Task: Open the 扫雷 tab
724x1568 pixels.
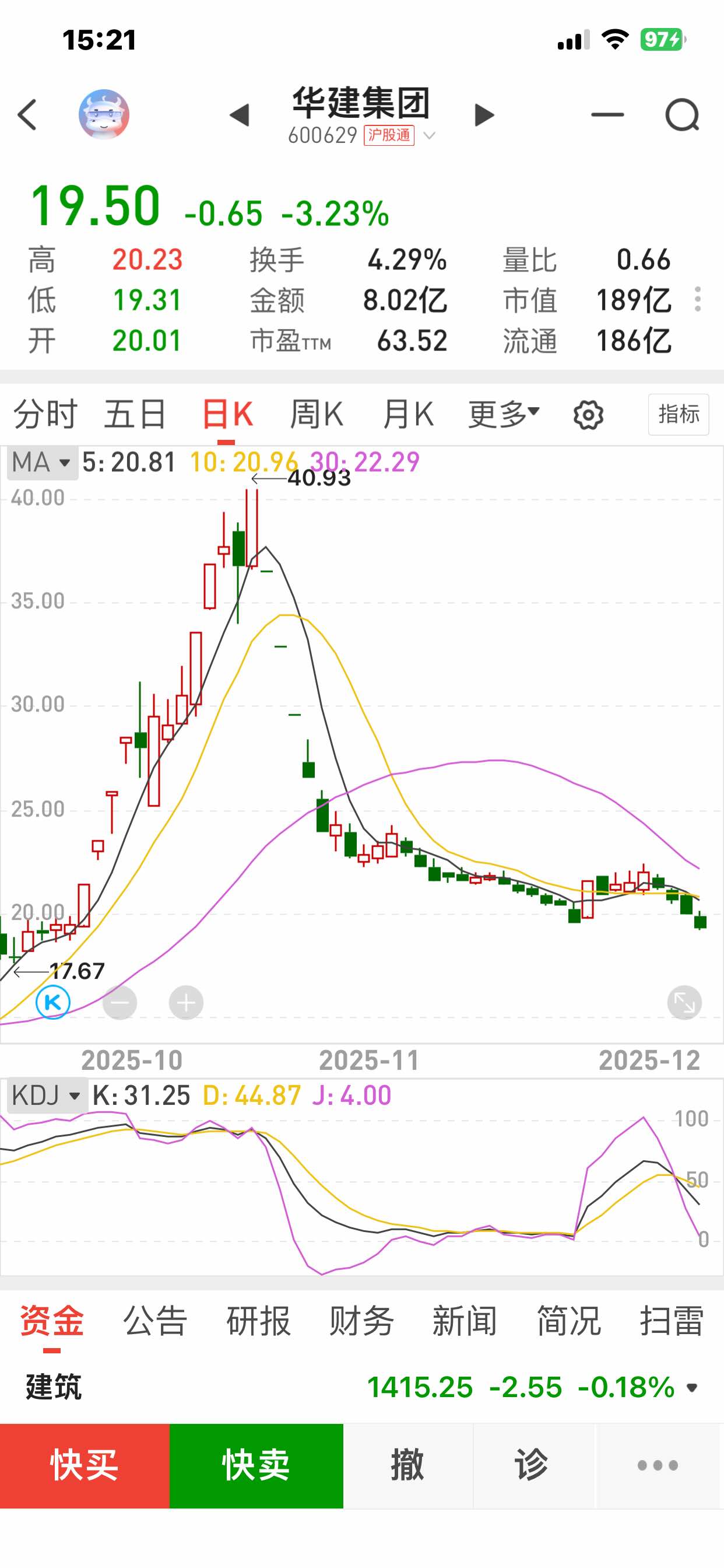Action: (x=672, y=1321)
